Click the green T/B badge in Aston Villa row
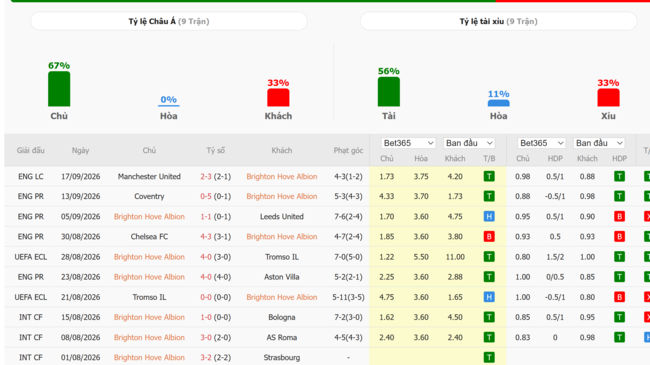Image resolution: width=650 pixels, height=365 pixels. (489, 277)
